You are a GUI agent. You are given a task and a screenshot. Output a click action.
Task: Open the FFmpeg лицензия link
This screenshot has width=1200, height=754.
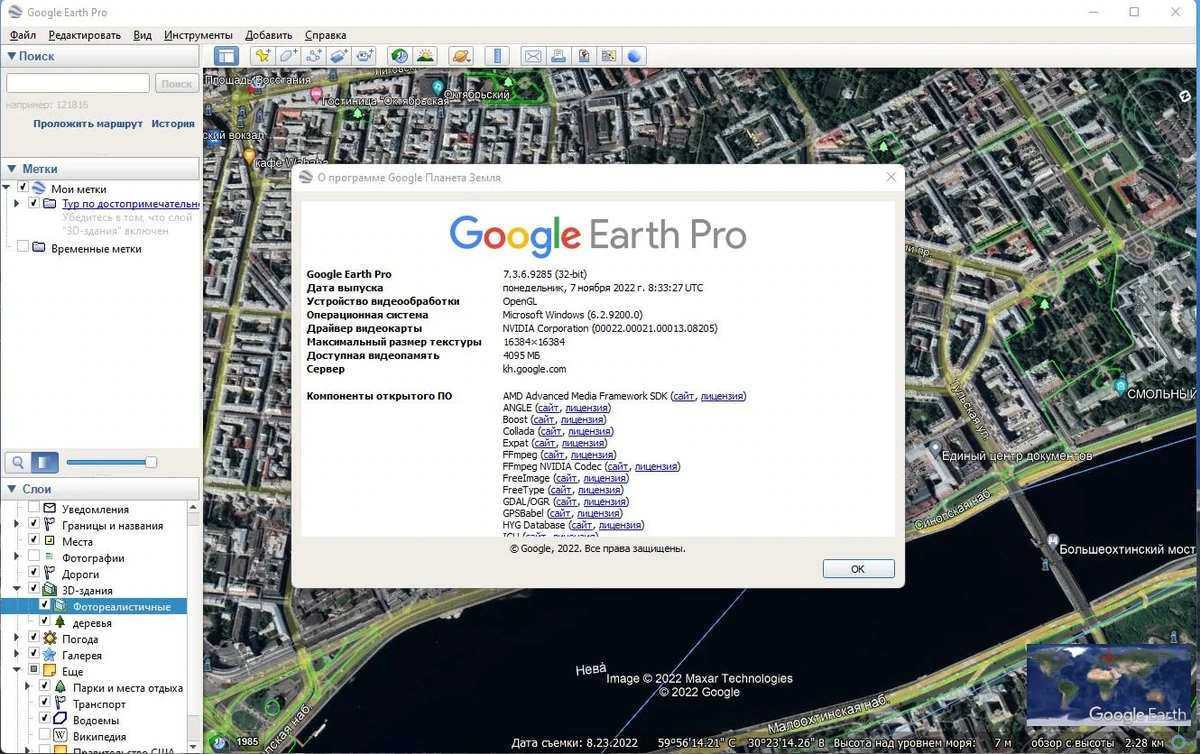[x=592, y=455]
